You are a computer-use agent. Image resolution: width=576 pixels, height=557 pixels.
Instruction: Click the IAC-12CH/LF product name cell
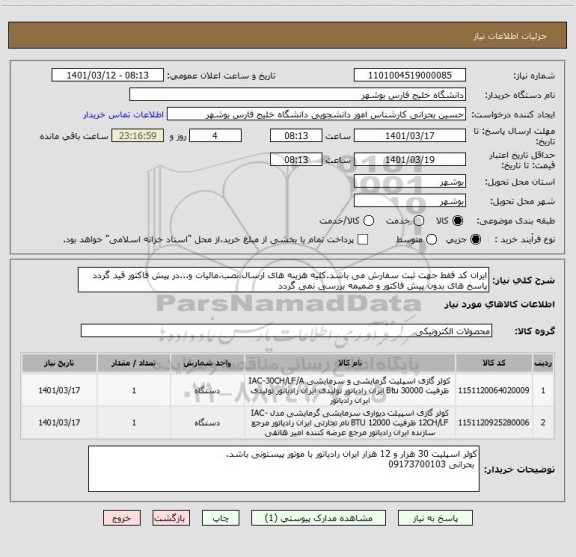click(x=350, y=423)
